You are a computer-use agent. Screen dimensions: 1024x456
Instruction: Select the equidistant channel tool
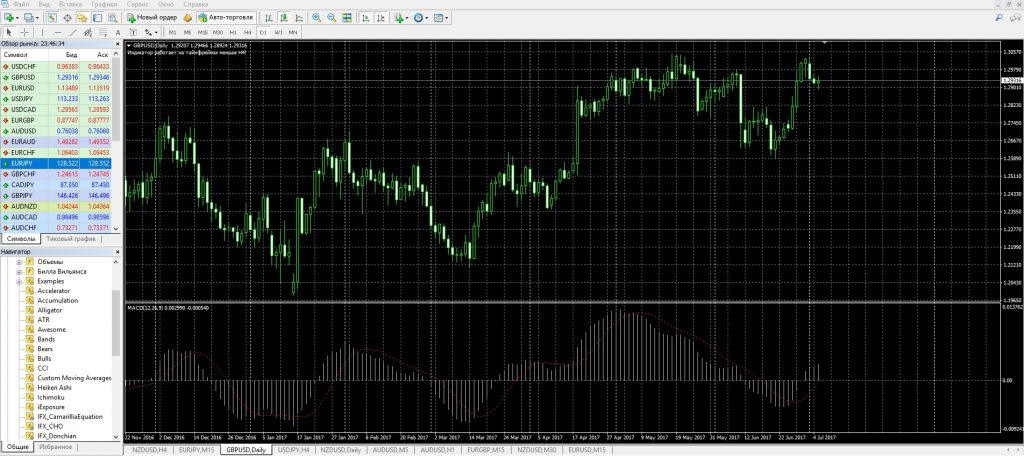[88, 32]
